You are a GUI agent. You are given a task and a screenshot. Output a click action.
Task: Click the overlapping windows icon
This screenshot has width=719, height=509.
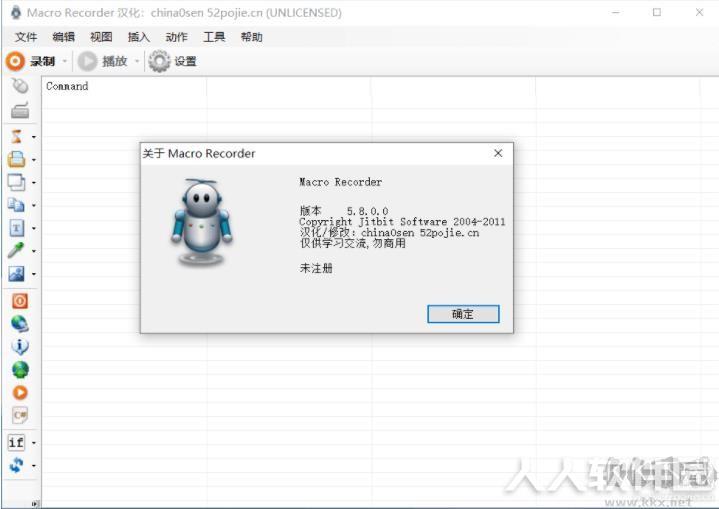pyautogui.click(x=17, y=183)
